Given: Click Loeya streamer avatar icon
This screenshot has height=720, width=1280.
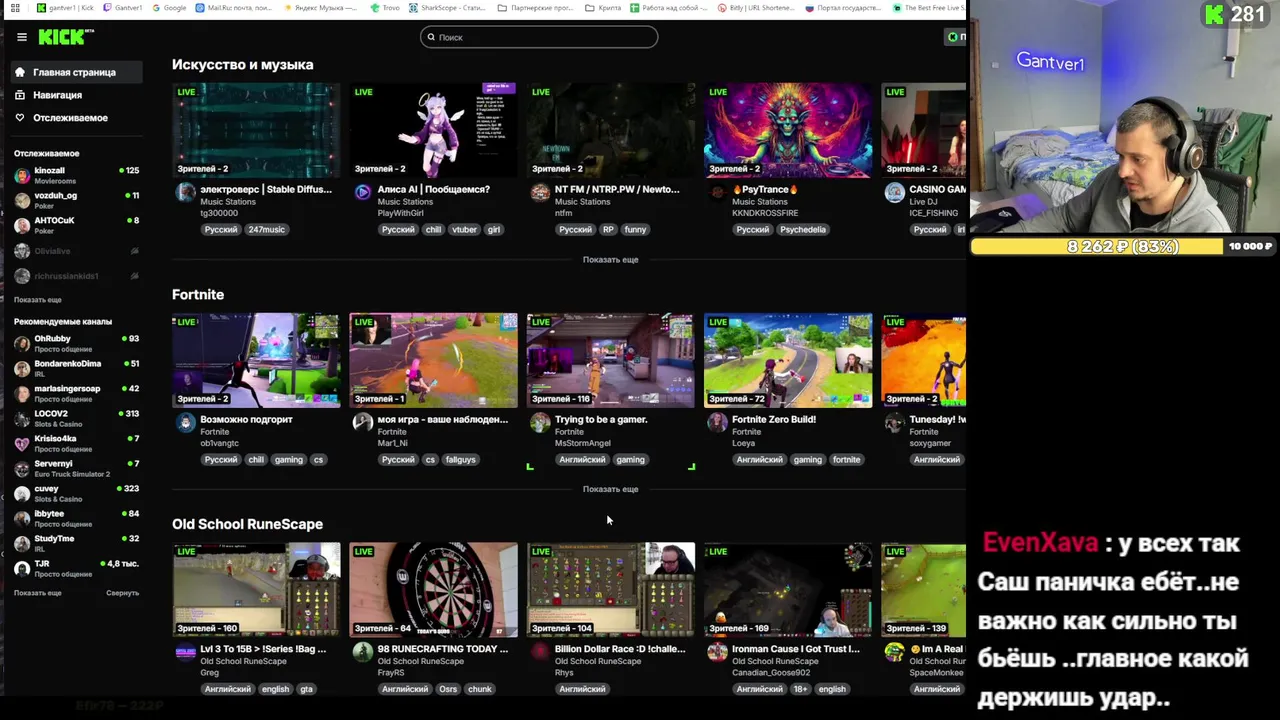Looking at the screenshot, I should point(717,423).
